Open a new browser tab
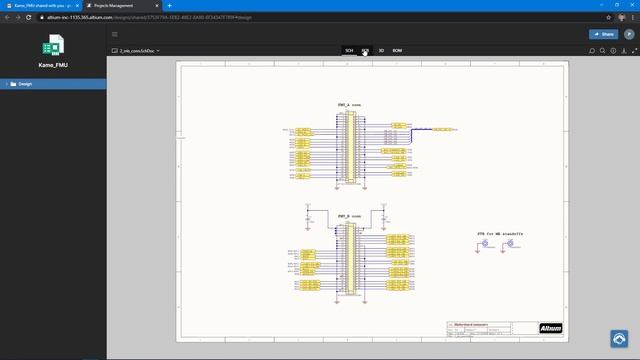 [169, 6]
